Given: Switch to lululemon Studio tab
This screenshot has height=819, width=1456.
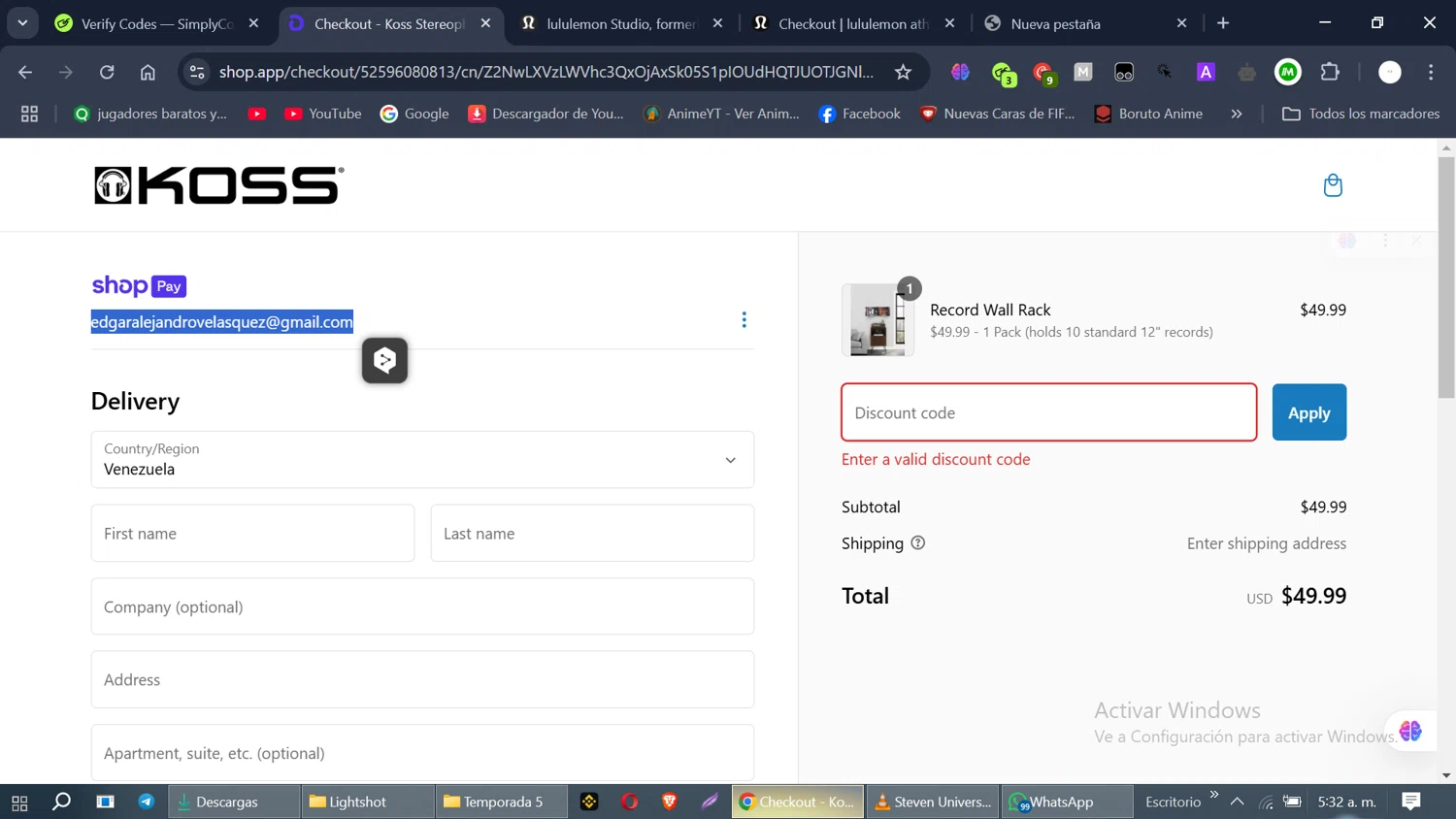Looking at the screenshot, I should 622,23.
